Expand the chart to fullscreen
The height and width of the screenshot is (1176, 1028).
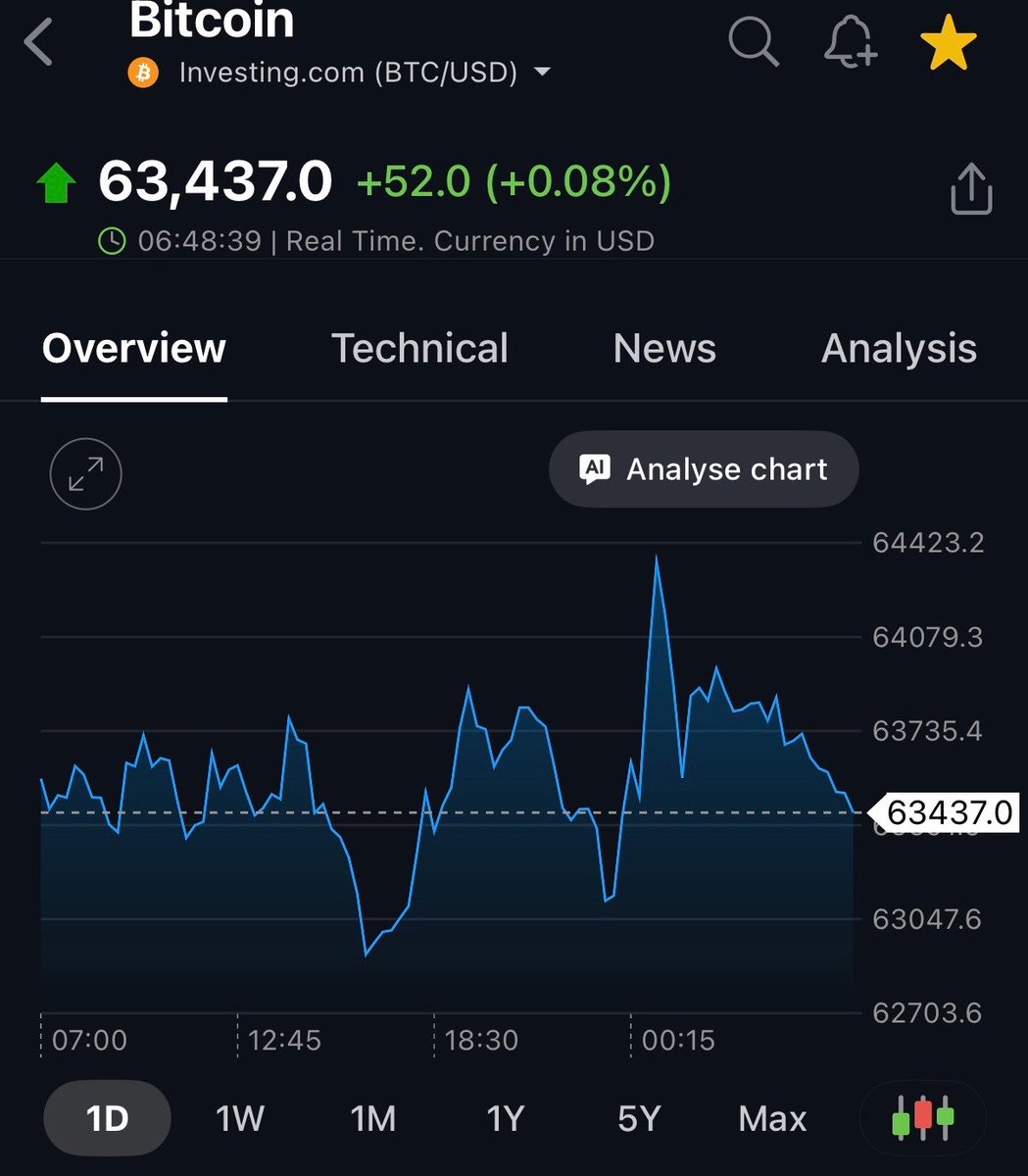tap(85, 474)
